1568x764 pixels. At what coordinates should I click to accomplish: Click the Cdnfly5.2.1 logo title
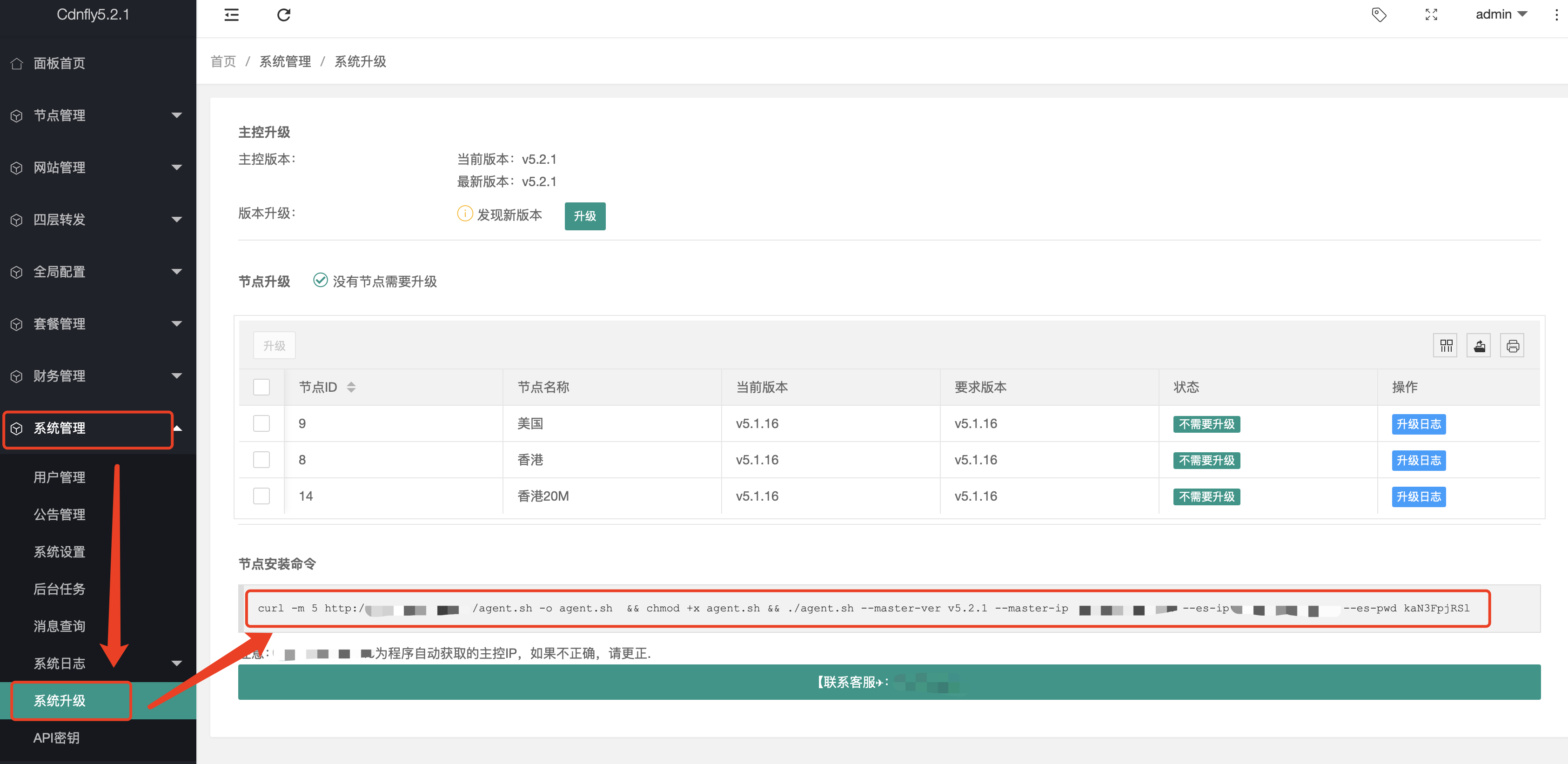93,14
